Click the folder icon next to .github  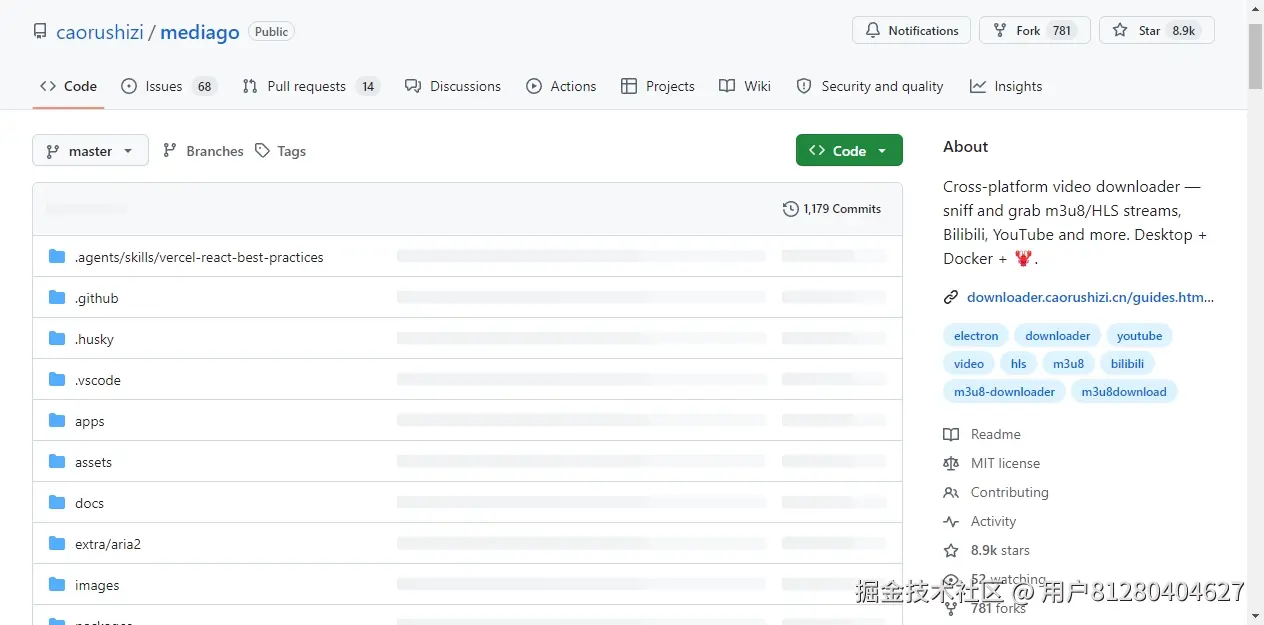coord(57,298)
